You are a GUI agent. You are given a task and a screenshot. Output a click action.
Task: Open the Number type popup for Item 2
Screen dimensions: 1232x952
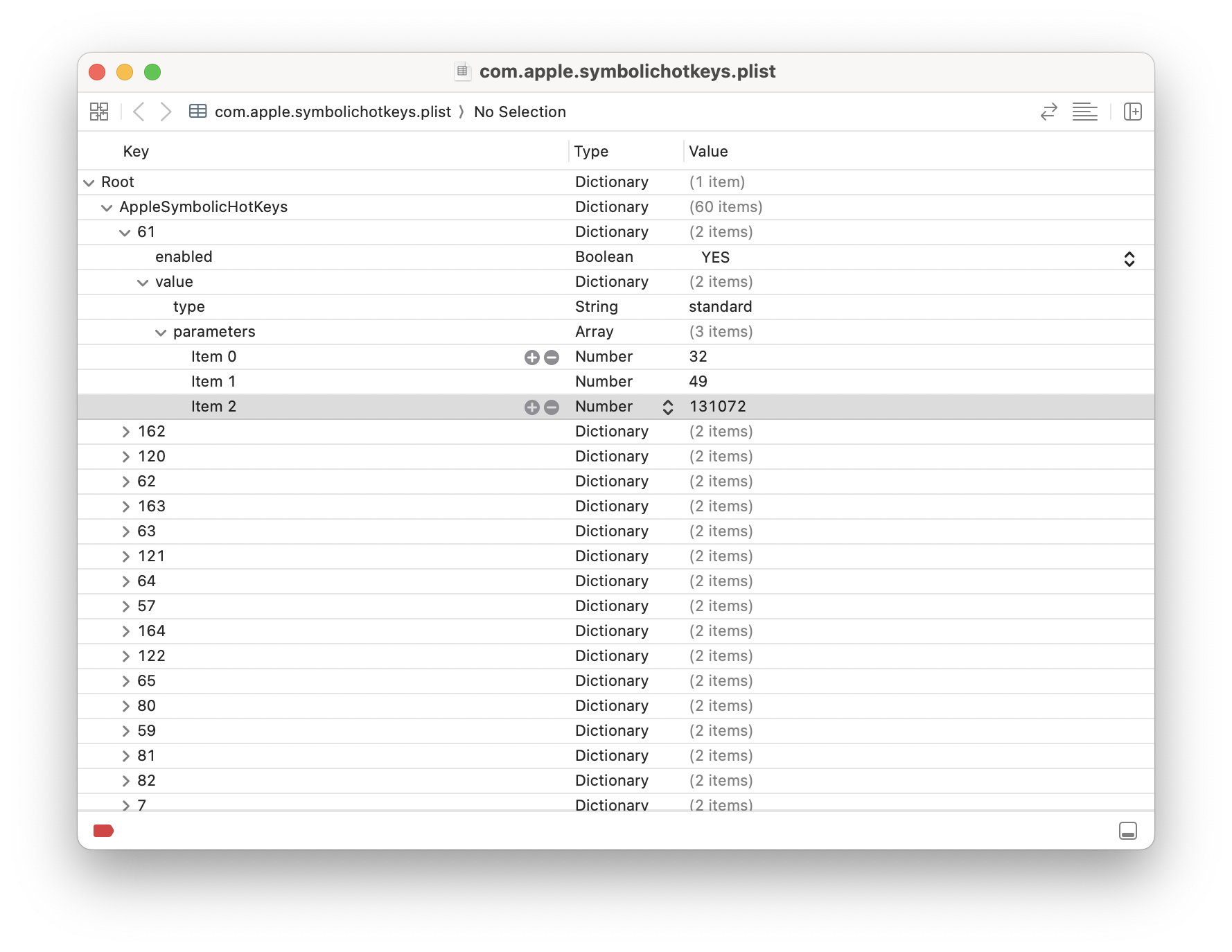[x=667, y=407]
